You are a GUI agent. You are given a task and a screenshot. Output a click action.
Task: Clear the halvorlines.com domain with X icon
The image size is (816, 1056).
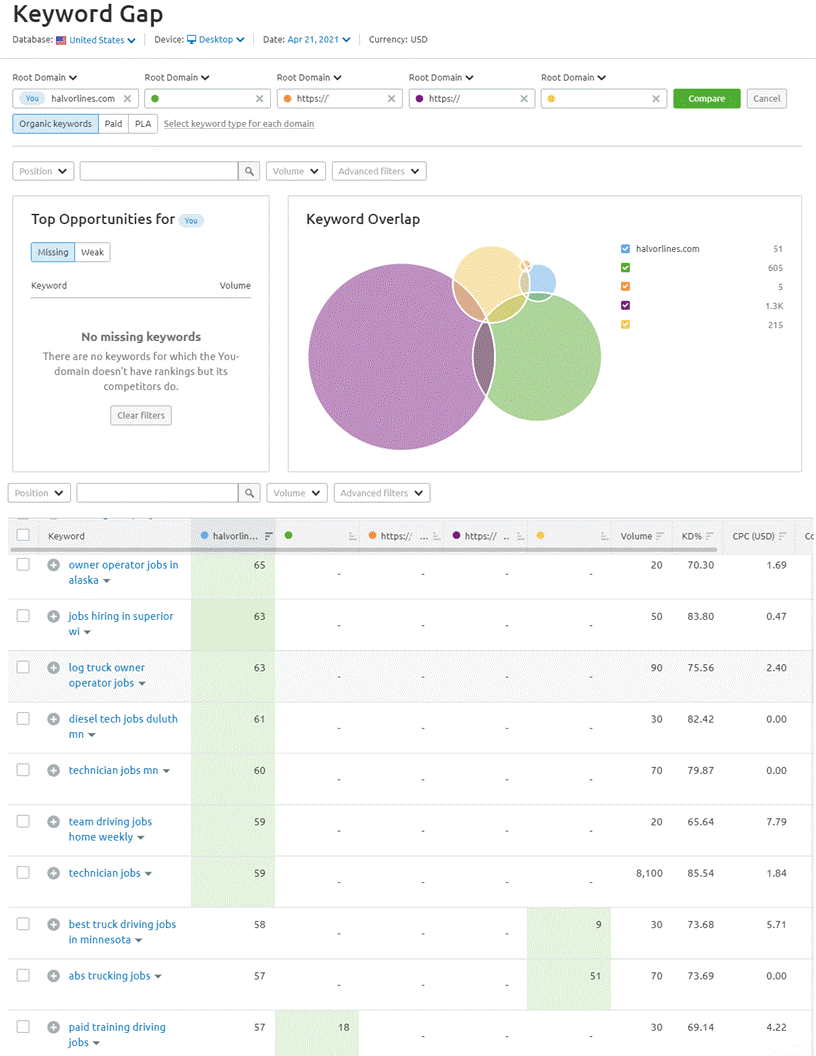click(x=127, y=99)
